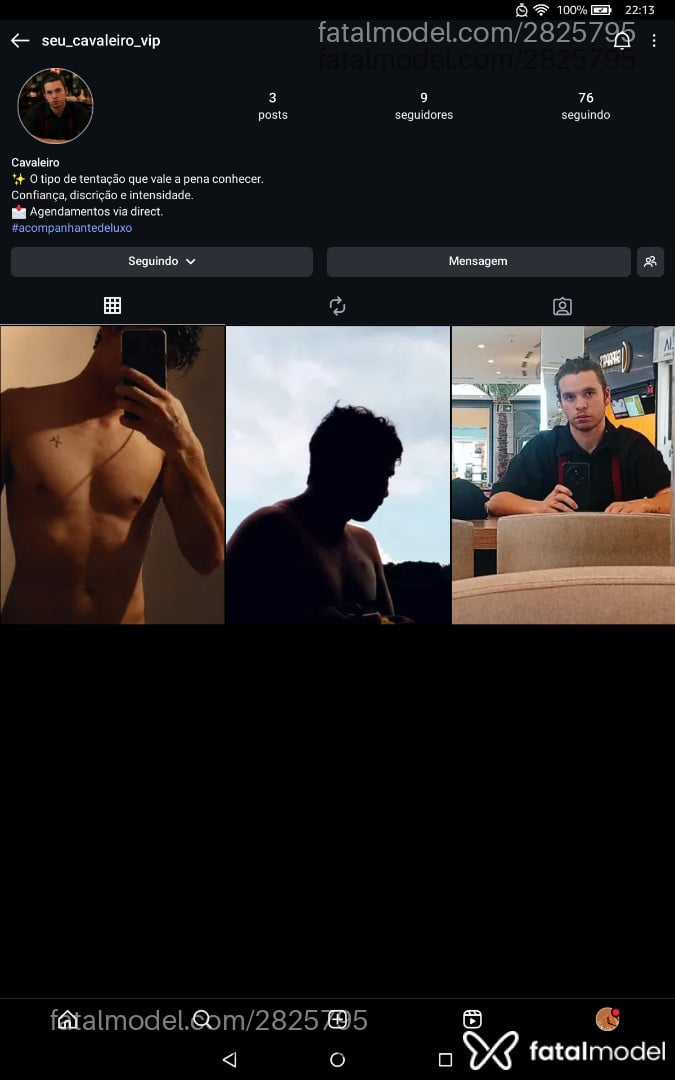
Task: Open the Reels tab icon
Action: click(x=472, y=1019)
